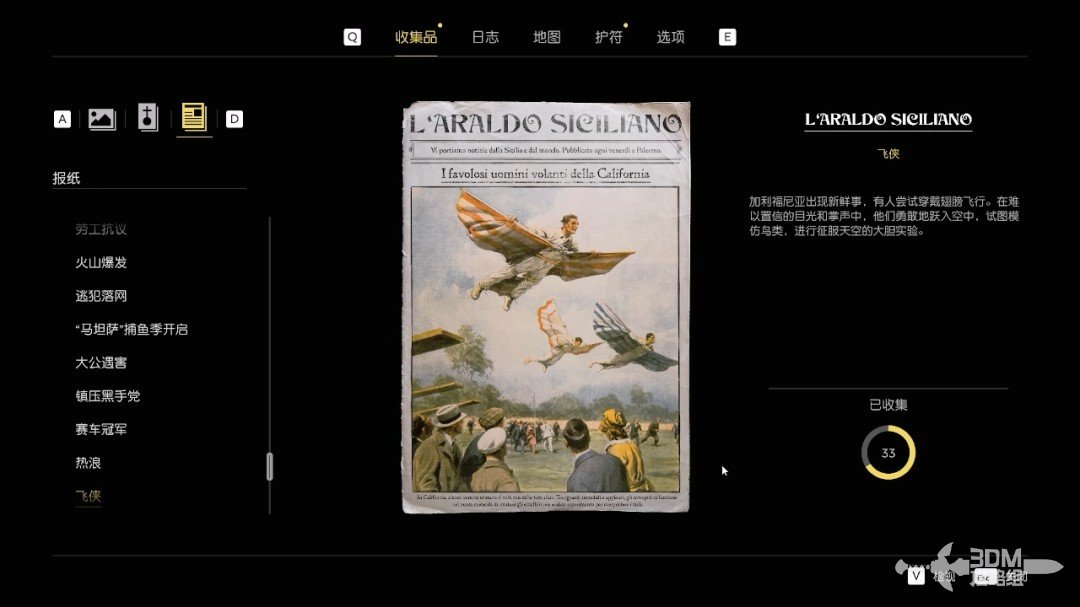The width and height of the screenshot is (1080, 607).
Task: Click the 报纸 category heading
Action: coord(66,178)
